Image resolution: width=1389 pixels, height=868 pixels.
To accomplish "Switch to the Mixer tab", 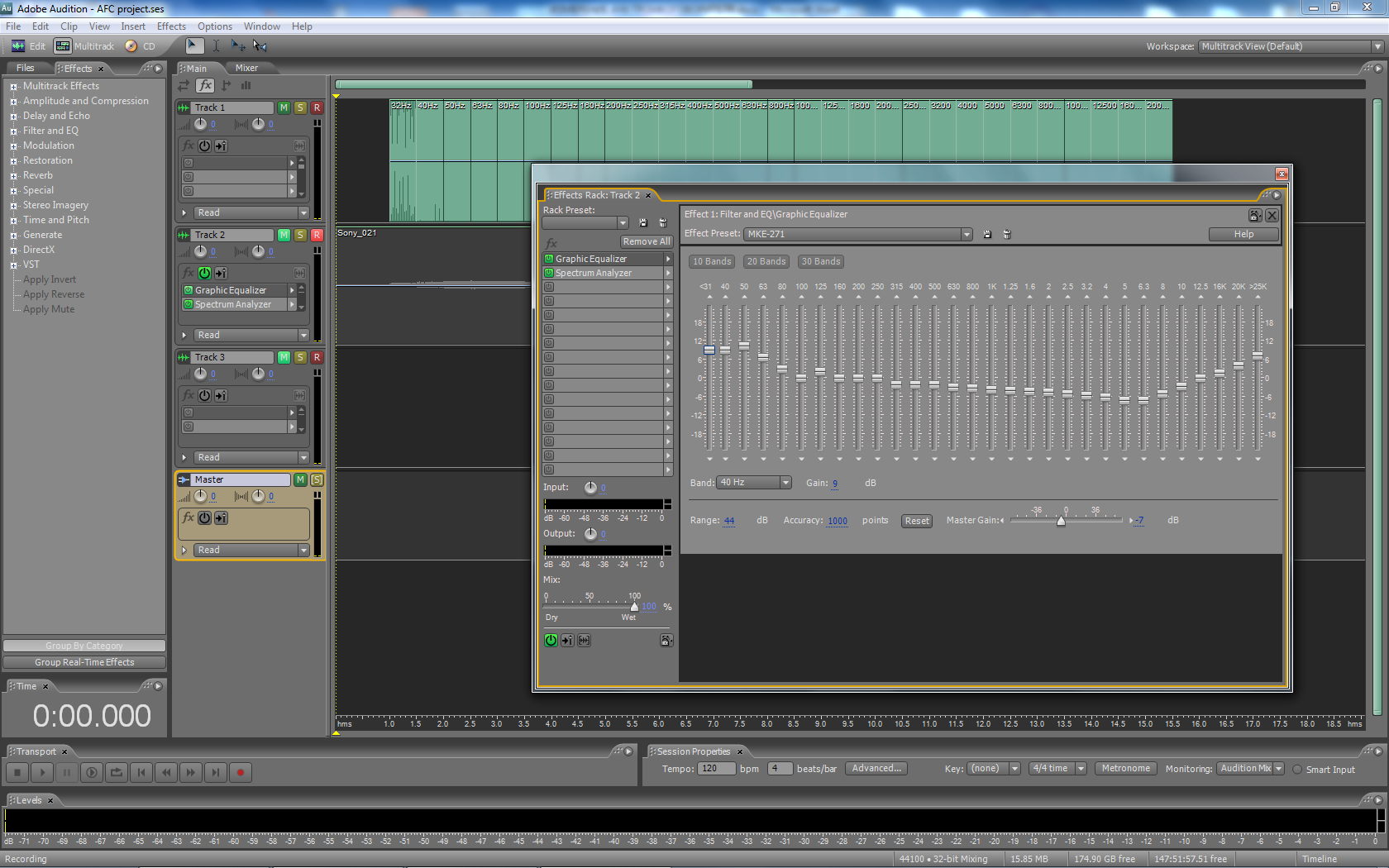I will [x=246, y=69].
